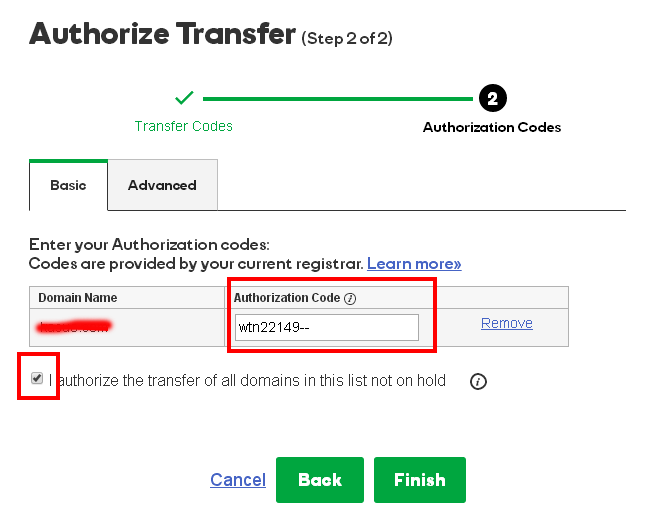Click the Authorization Code column header text
662x519 pixels.
(x=287, y=298)
